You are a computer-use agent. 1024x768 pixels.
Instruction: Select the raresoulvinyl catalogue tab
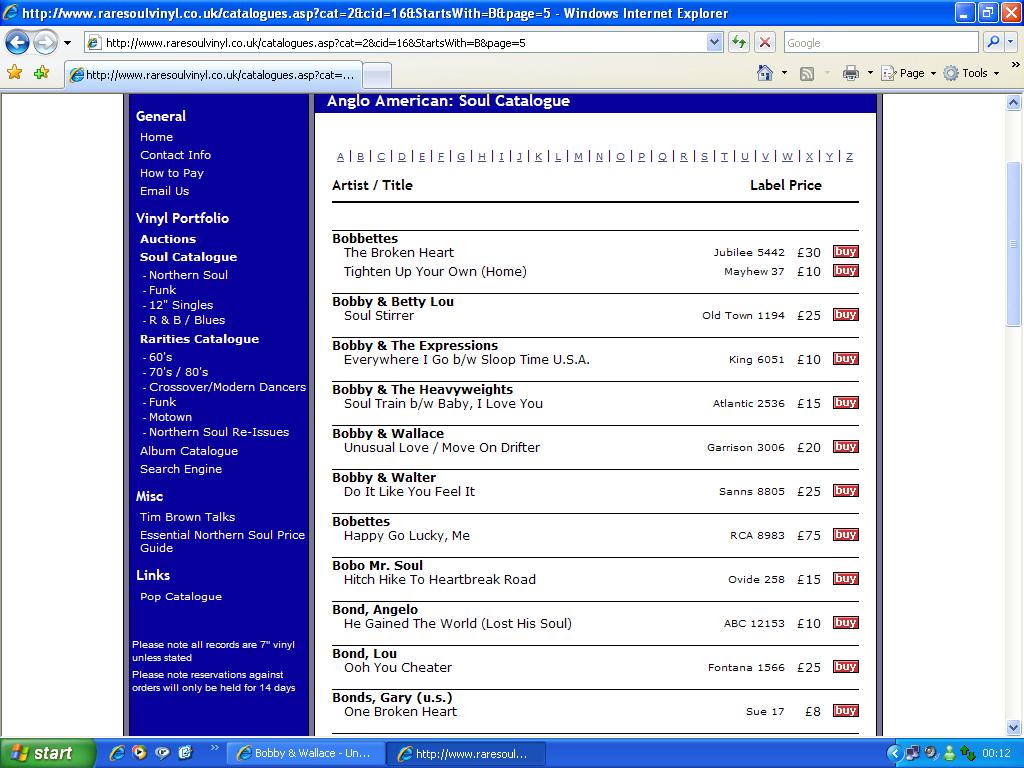click(213, 75)
